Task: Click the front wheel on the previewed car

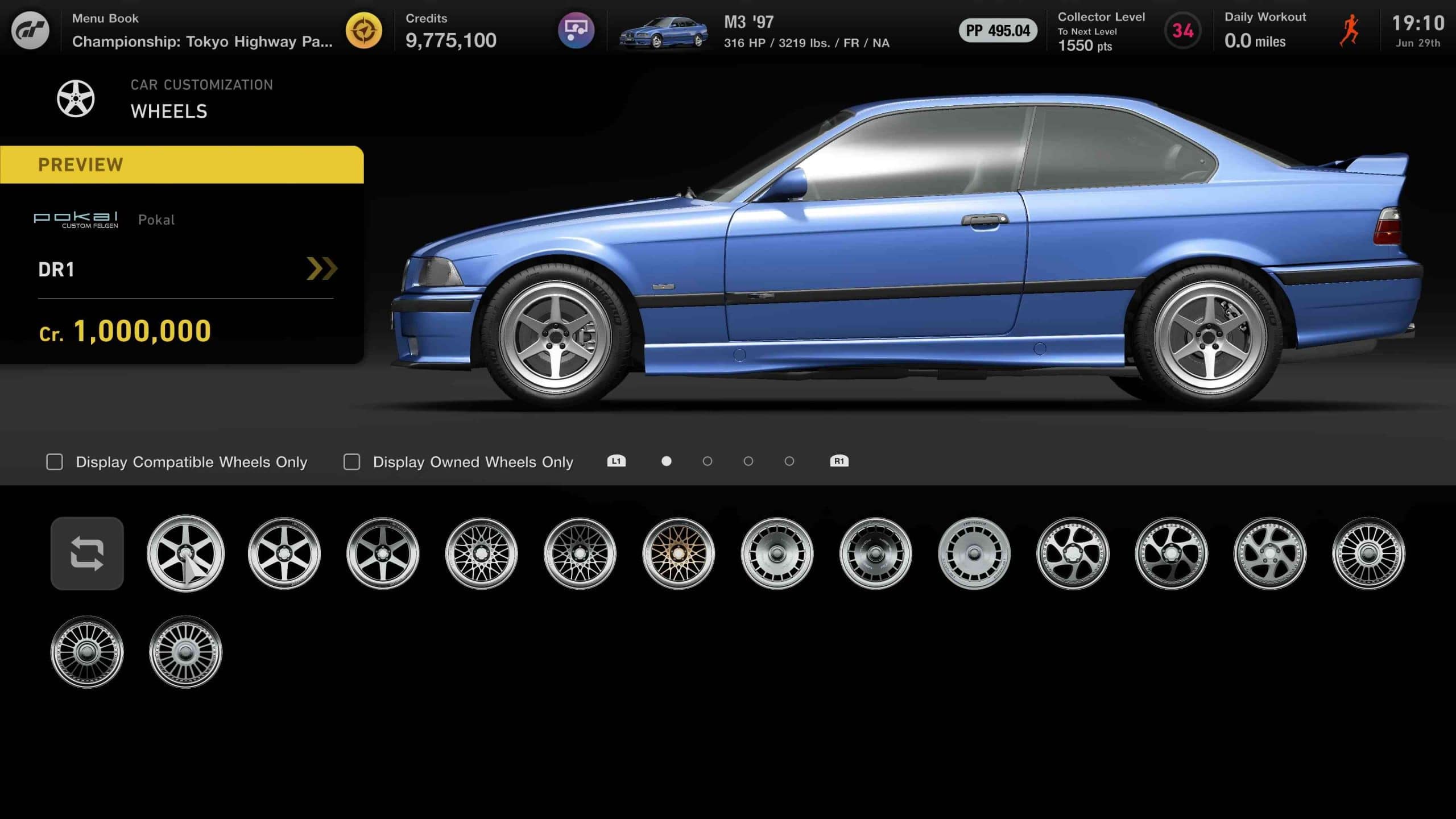Action: (555, 337)
